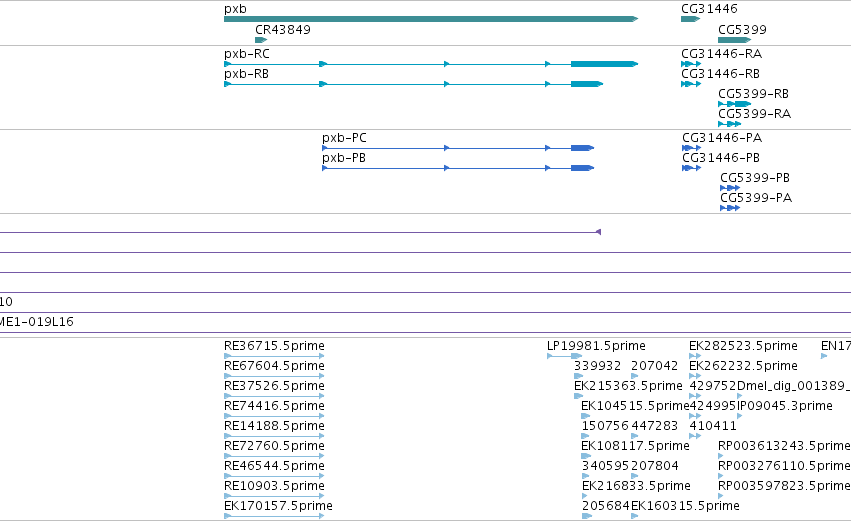Select the CG5399-RB transcript label
The image size is (851, 521).
click(753, 94)
